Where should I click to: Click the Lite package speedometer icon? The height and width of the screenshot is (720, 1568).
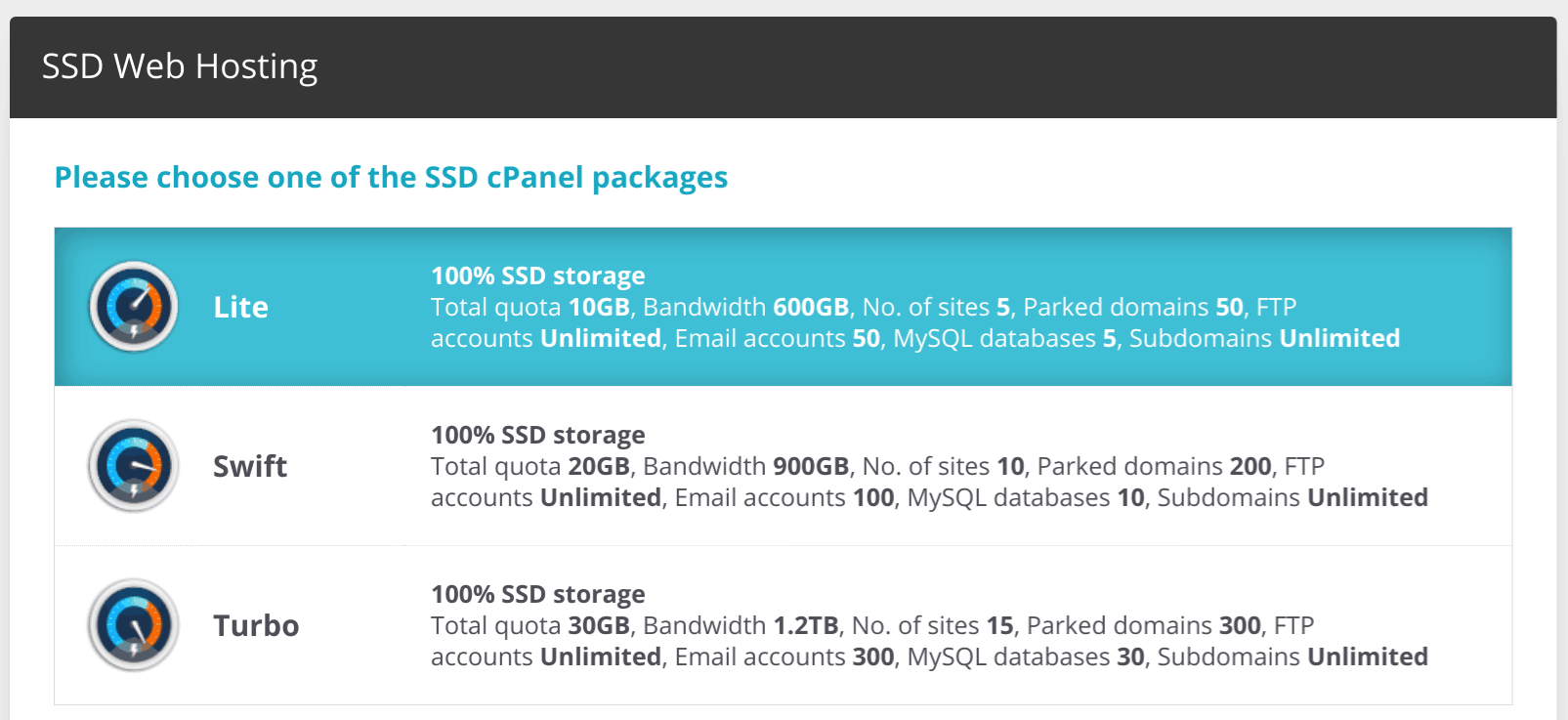click(x=134, y=307)
